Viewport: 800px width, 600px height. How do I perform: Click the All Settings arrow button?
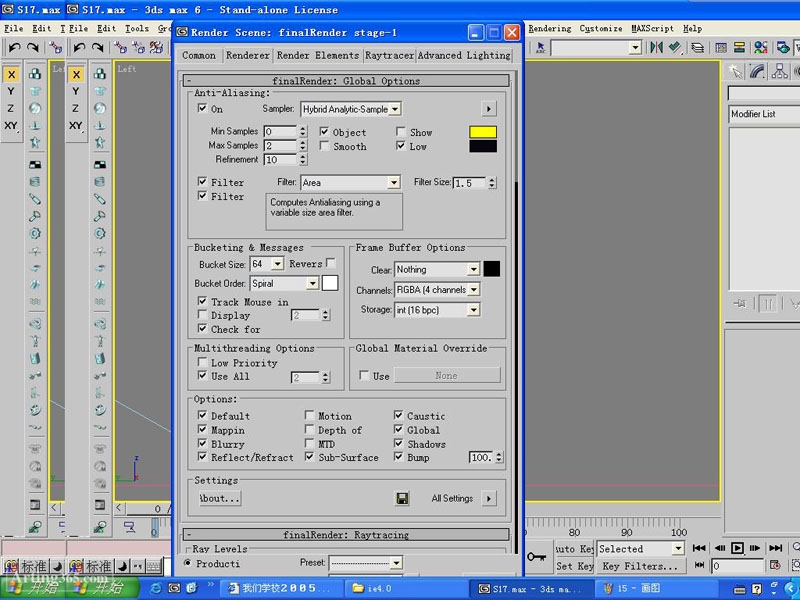click(489, 498)
